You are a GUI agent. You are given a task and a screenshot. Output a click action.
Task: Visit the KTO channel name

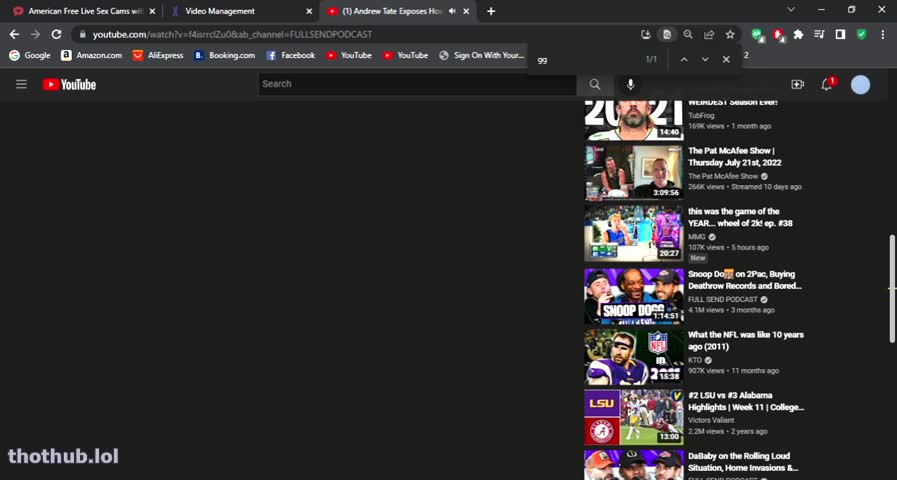[x=695, y=360]
